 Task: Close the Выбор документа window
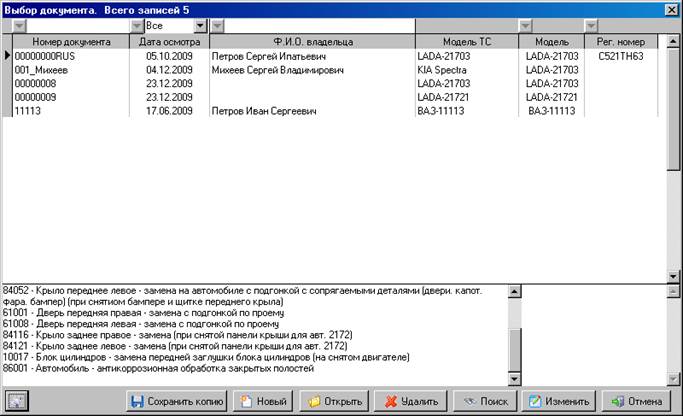671,9
